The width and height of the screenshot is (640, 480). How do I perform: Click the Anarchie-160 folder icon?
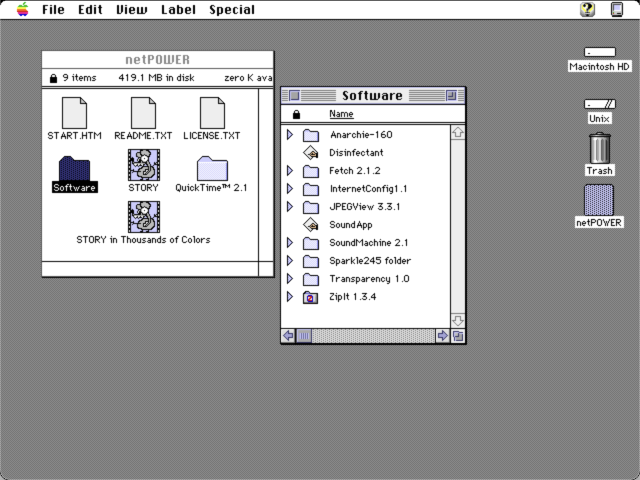(311, 135)
